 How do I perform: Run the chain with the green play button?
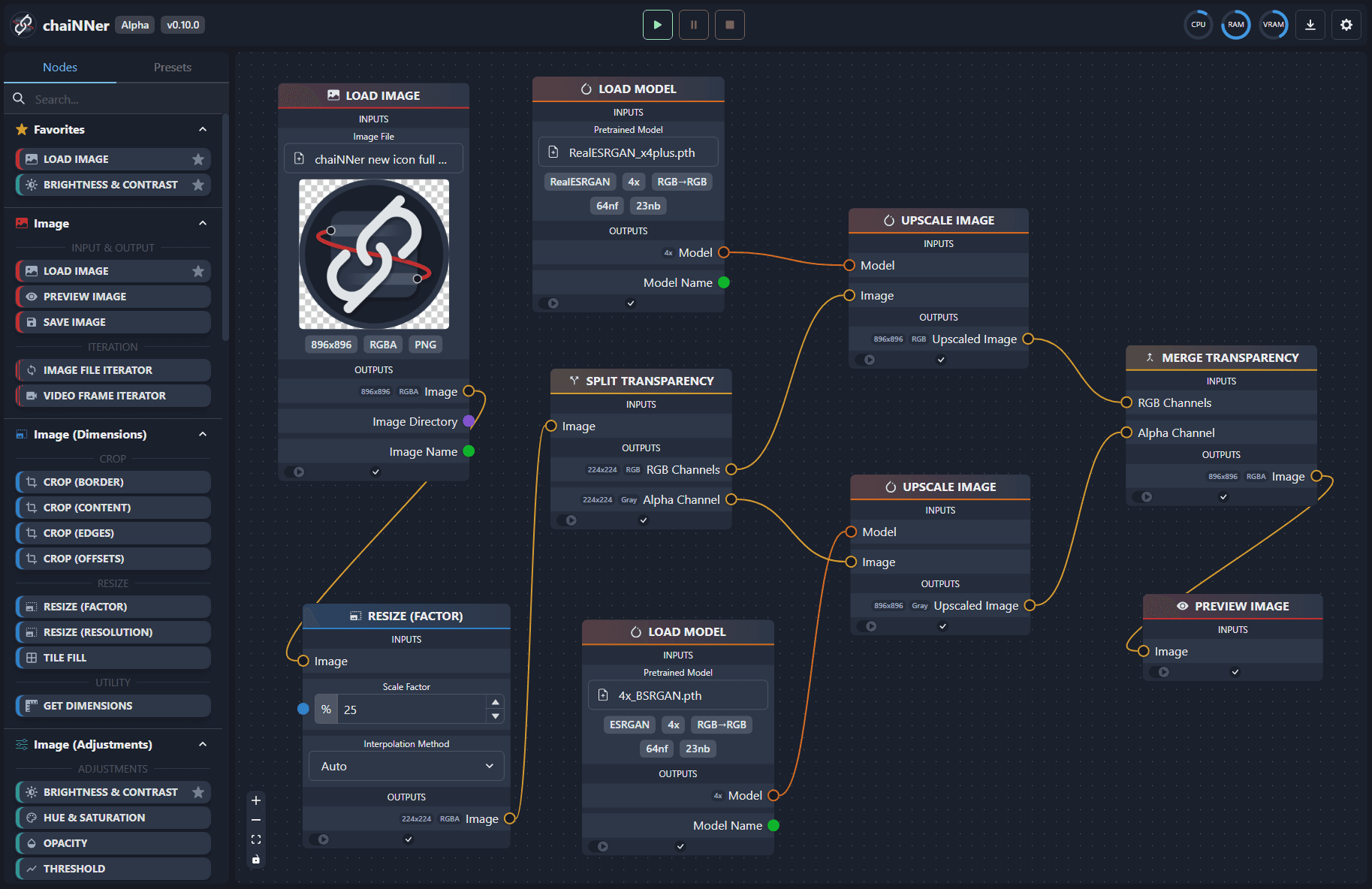[x=657, y=25]
